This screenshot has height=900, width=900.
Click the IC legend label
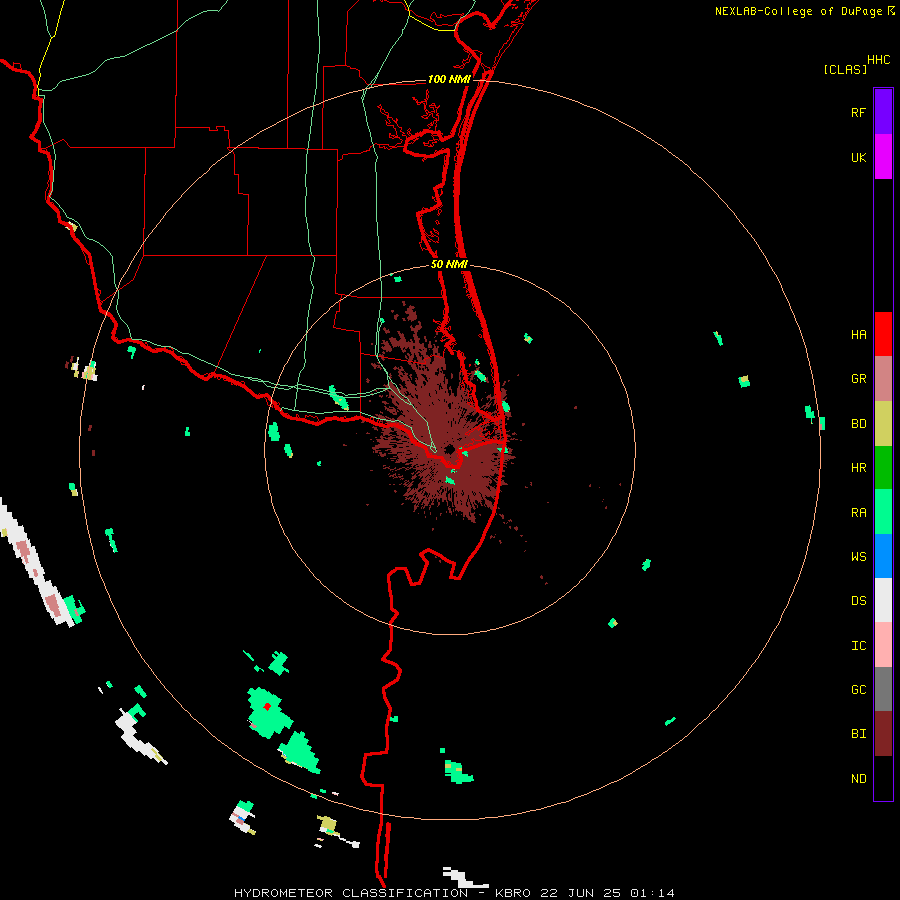tap(858, 646)
